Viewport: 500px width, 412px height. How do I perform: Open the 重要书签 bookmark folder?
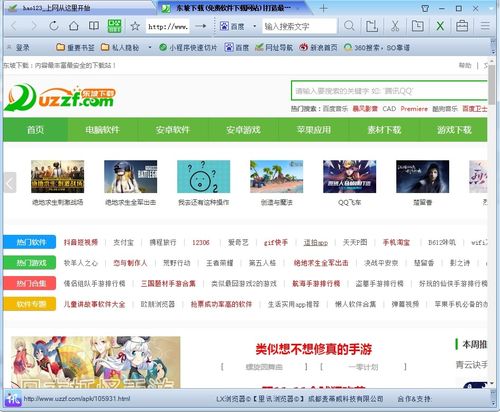[75, 48]
